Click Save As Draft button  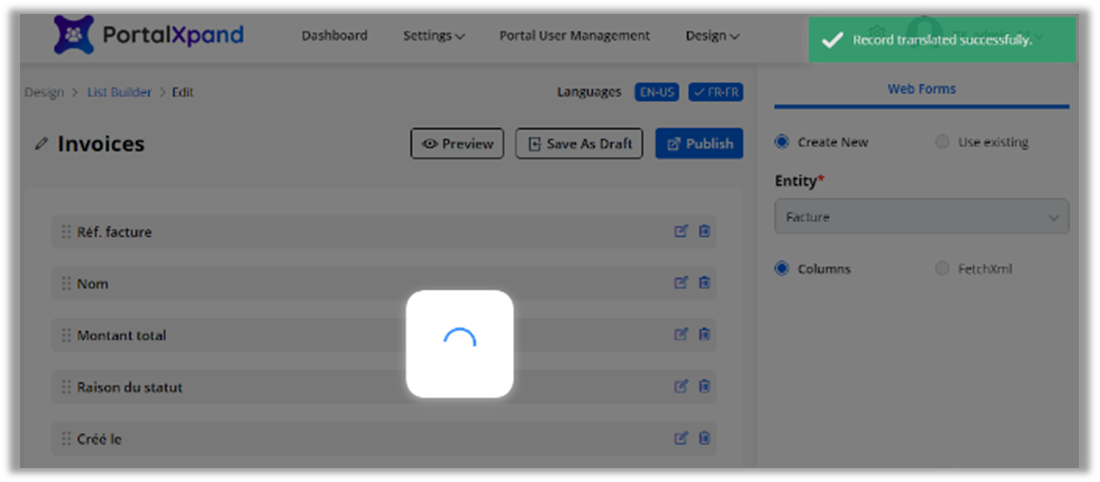[580, 144]
